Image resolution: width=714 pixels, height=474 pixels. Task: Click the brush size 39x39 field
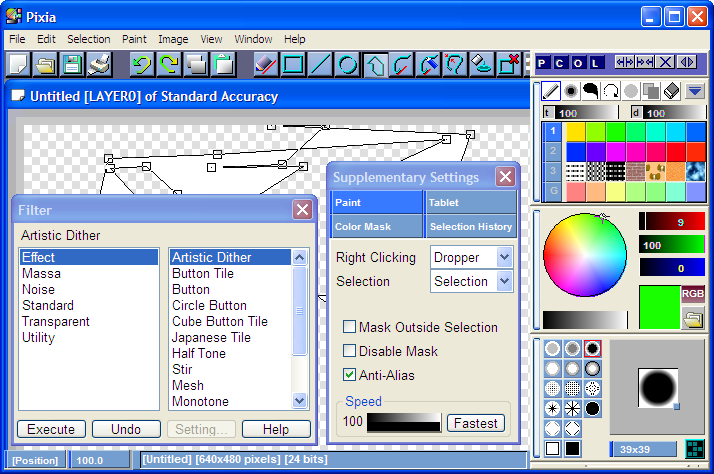pyautogui.click(x=643, y=449)
